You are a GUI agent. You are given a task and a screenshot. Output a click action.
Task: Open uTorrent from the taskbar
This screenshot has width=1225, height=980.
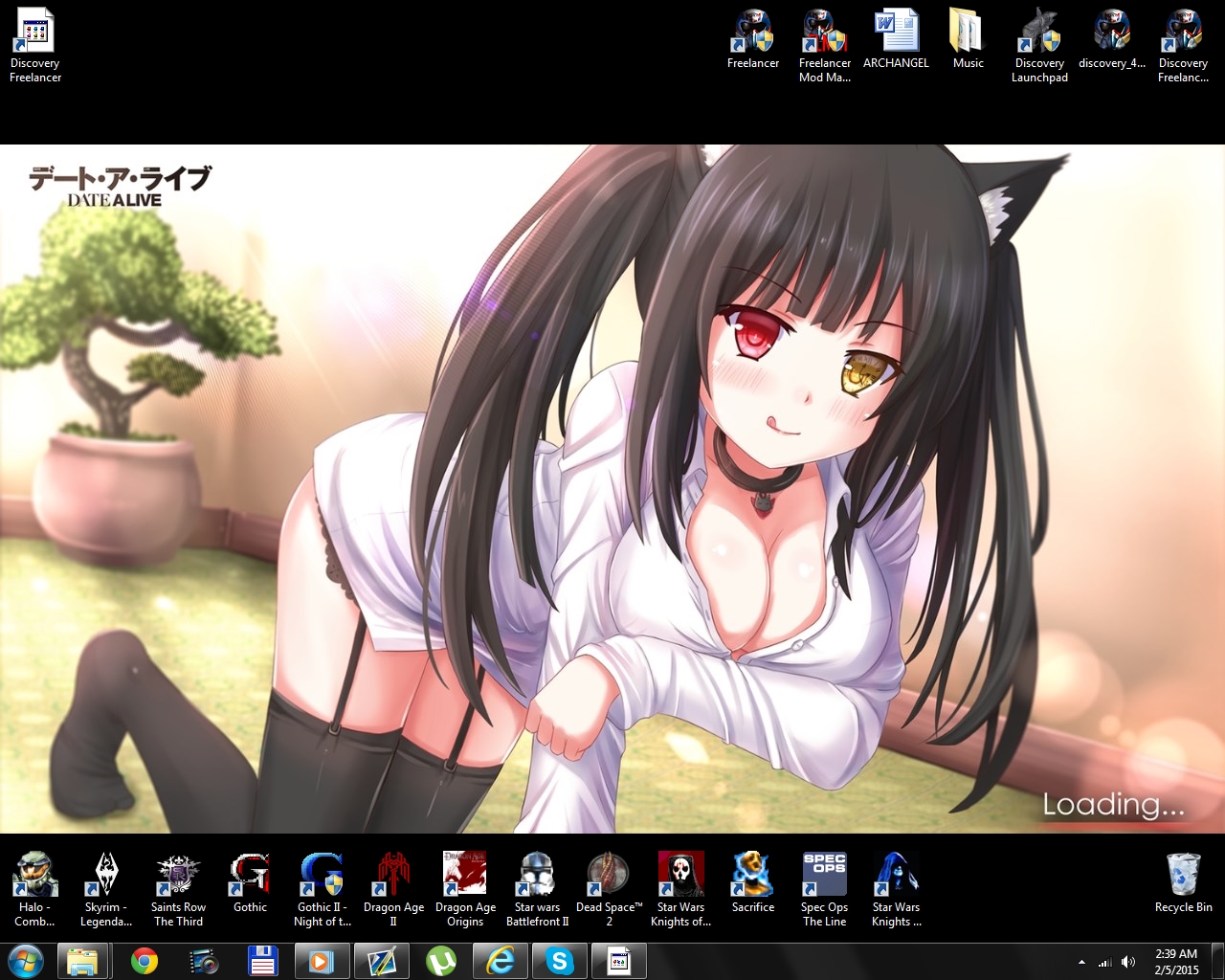(x=440, y=961)
